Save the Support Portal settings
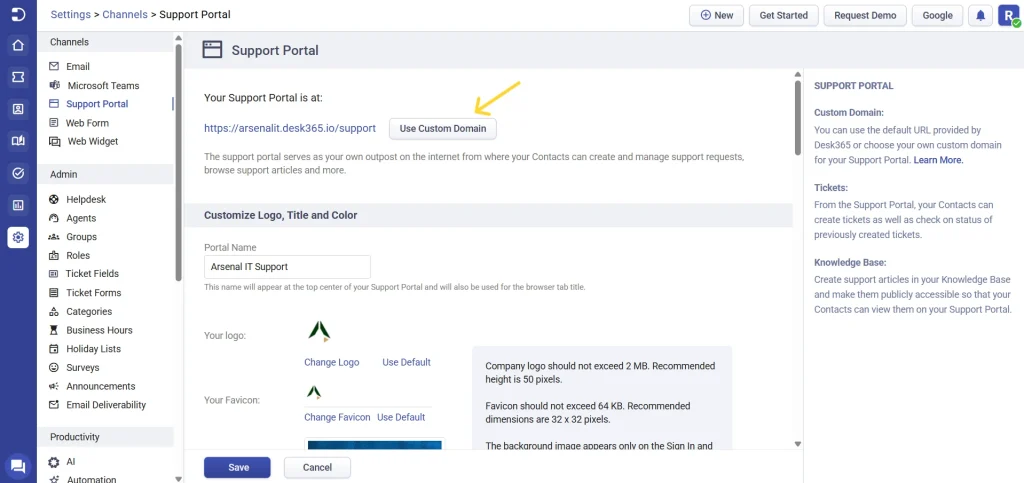Image resolution: width=1024 pixels, height=483 pixels. 238,467
